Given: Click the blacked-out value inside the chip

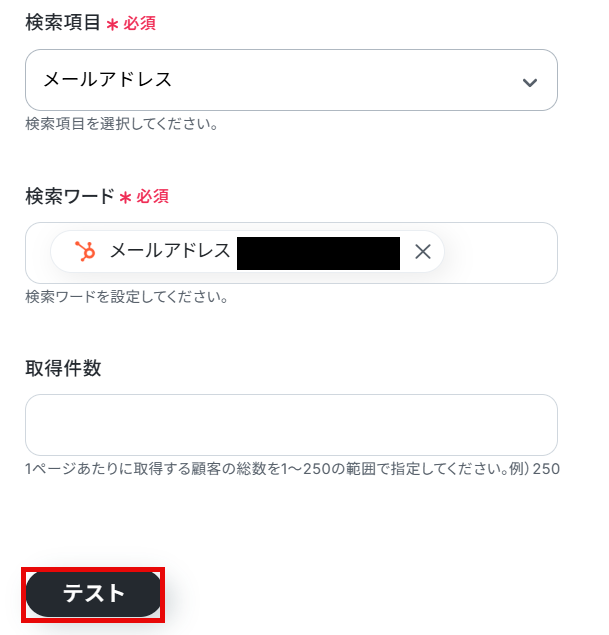Looking at the screenshot, I should pos(318,254).
